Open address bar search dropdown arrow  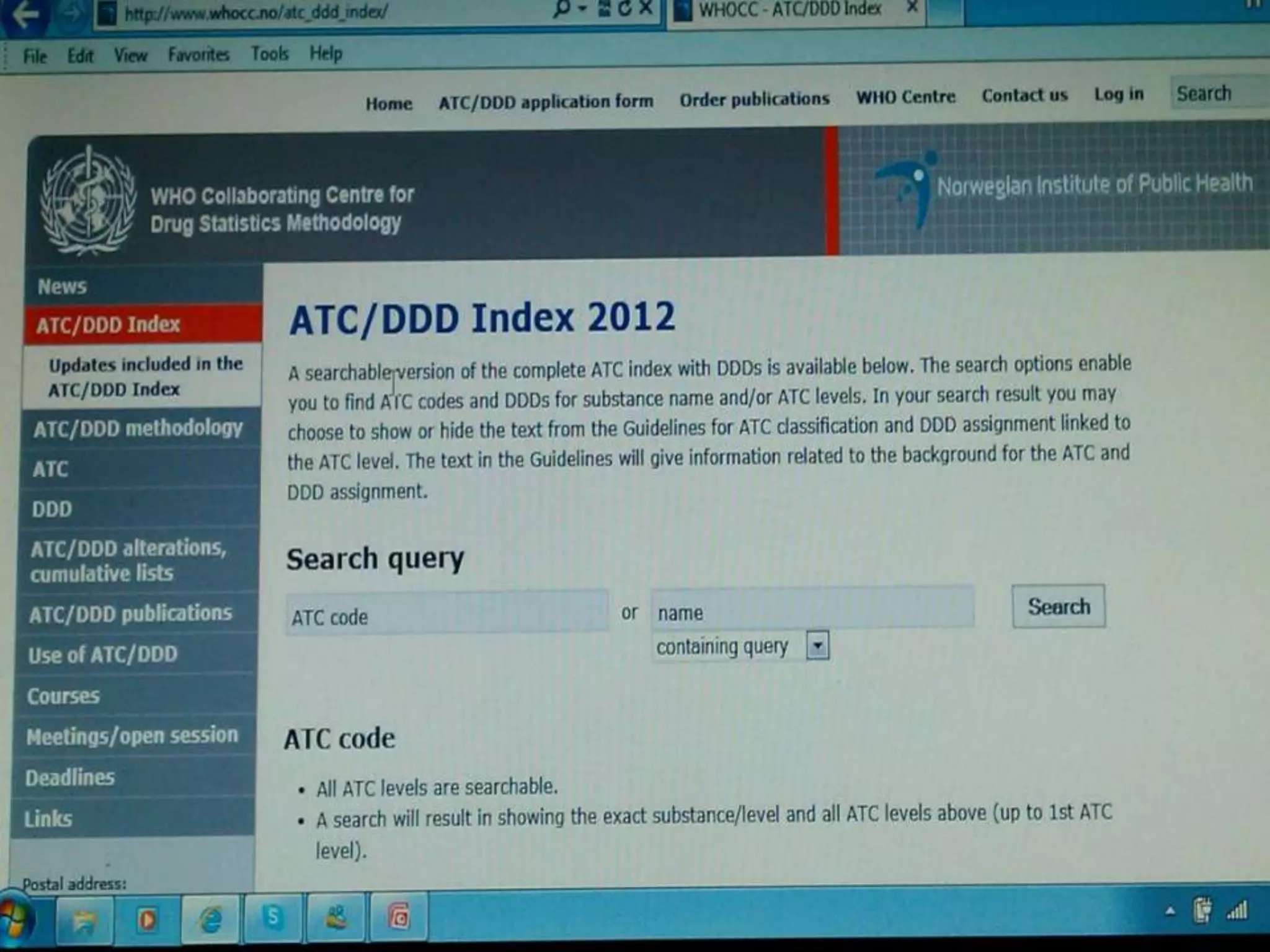[582, 8]
